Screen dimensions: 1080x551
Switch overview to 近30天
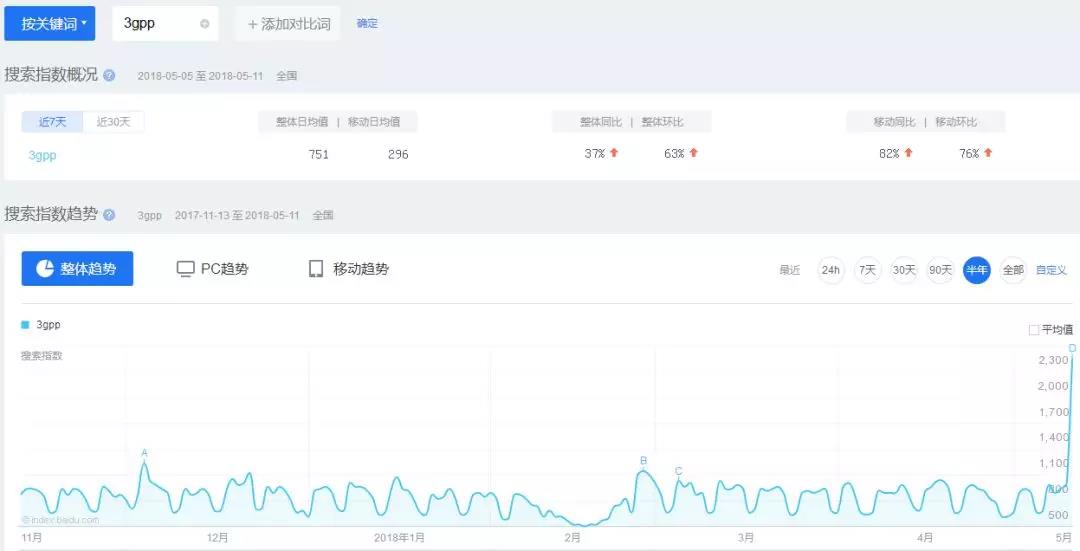tap(114, 122)
